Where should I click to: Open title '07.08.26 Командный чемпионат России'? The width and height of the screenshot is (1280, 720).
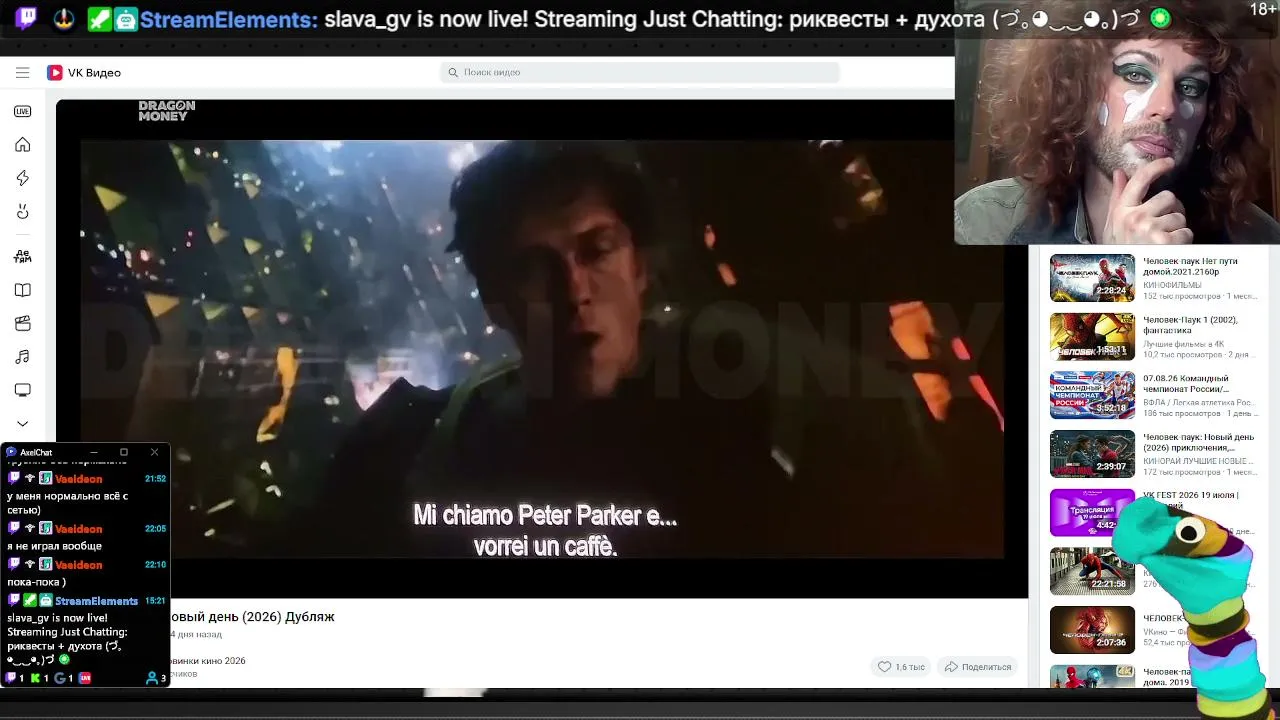click(x=1186, y=384)
